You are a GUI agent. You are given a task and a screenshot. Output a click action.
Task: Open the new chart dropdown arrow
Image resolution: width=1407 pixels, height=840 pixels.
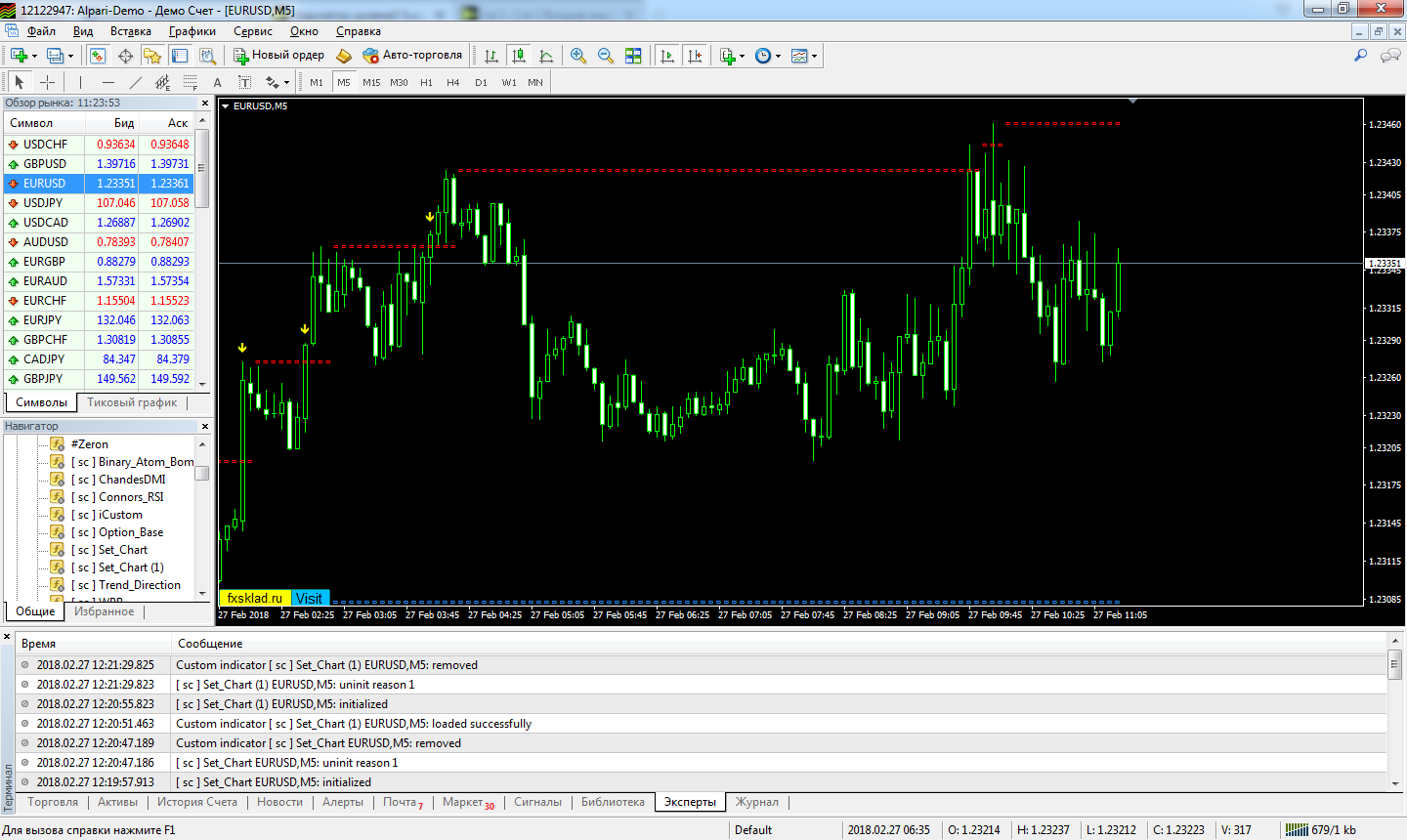pos(34,56)
